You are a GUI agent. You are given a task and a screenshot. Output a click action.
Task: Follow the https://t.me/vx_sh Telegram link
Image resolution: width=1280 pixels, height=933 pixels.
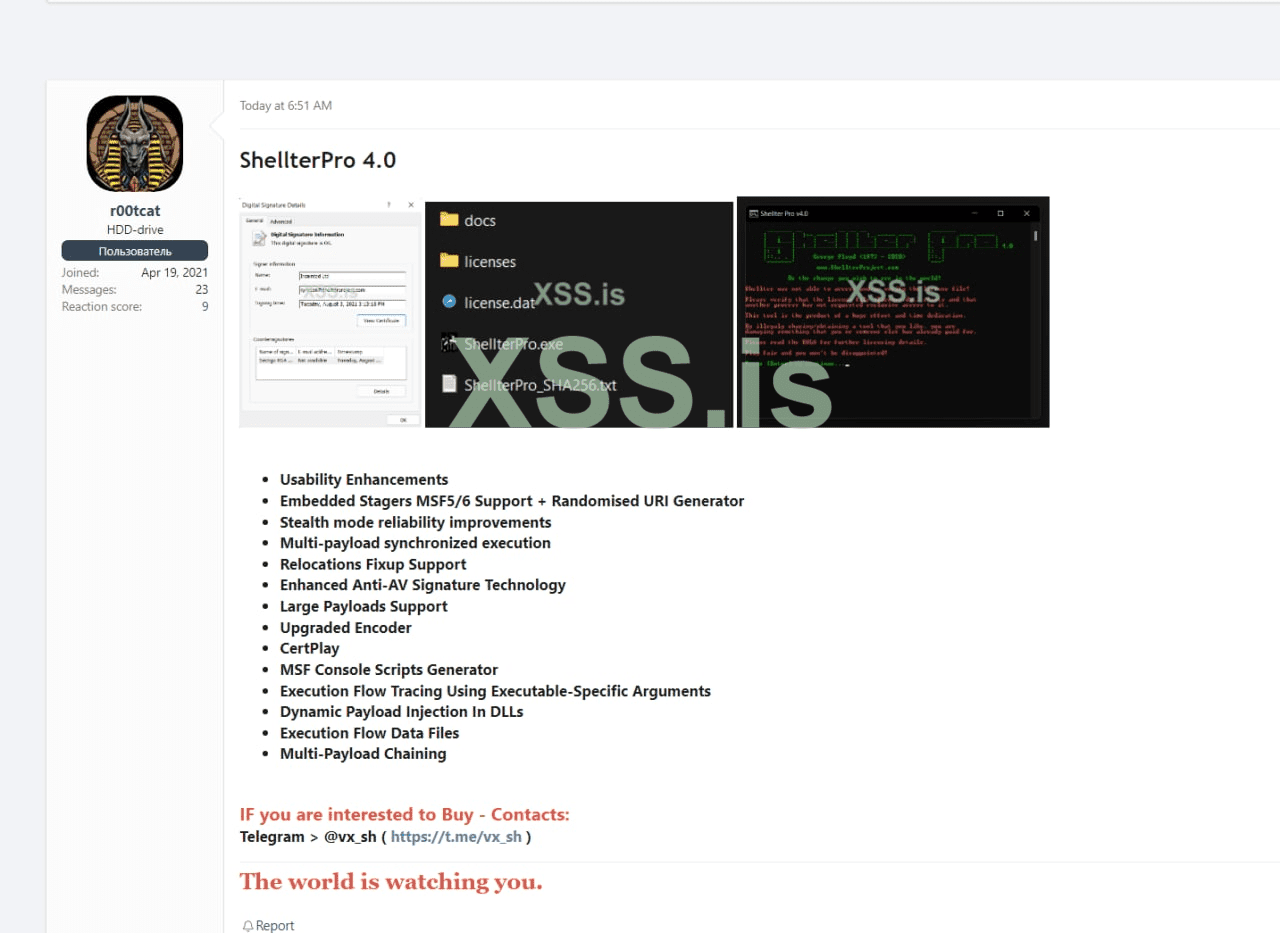click(x=456, y=836)
